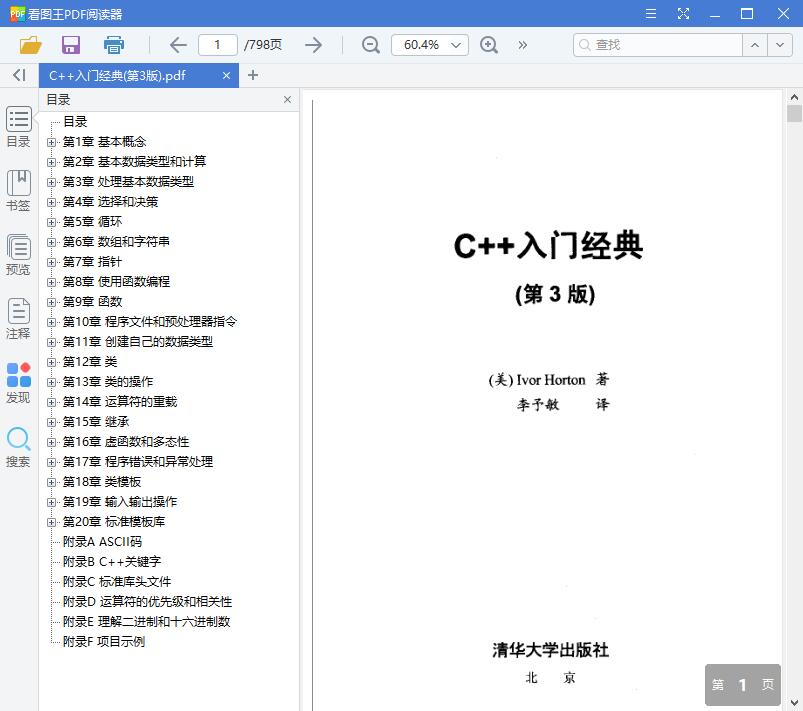803x711 pixels.
Task: Click the 查找 search box
Action: (x=658, y=45)
